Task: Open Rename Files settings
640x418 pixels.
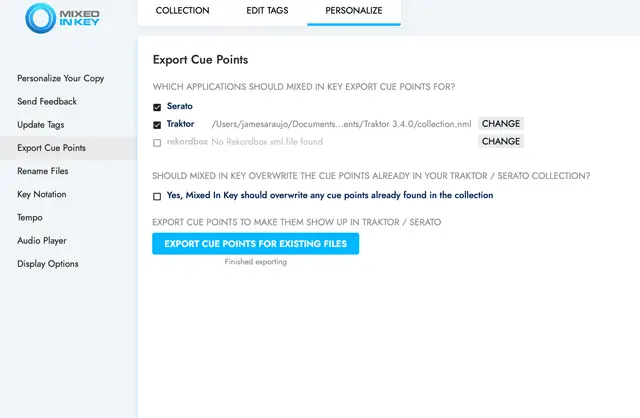Action: point(43,171)
